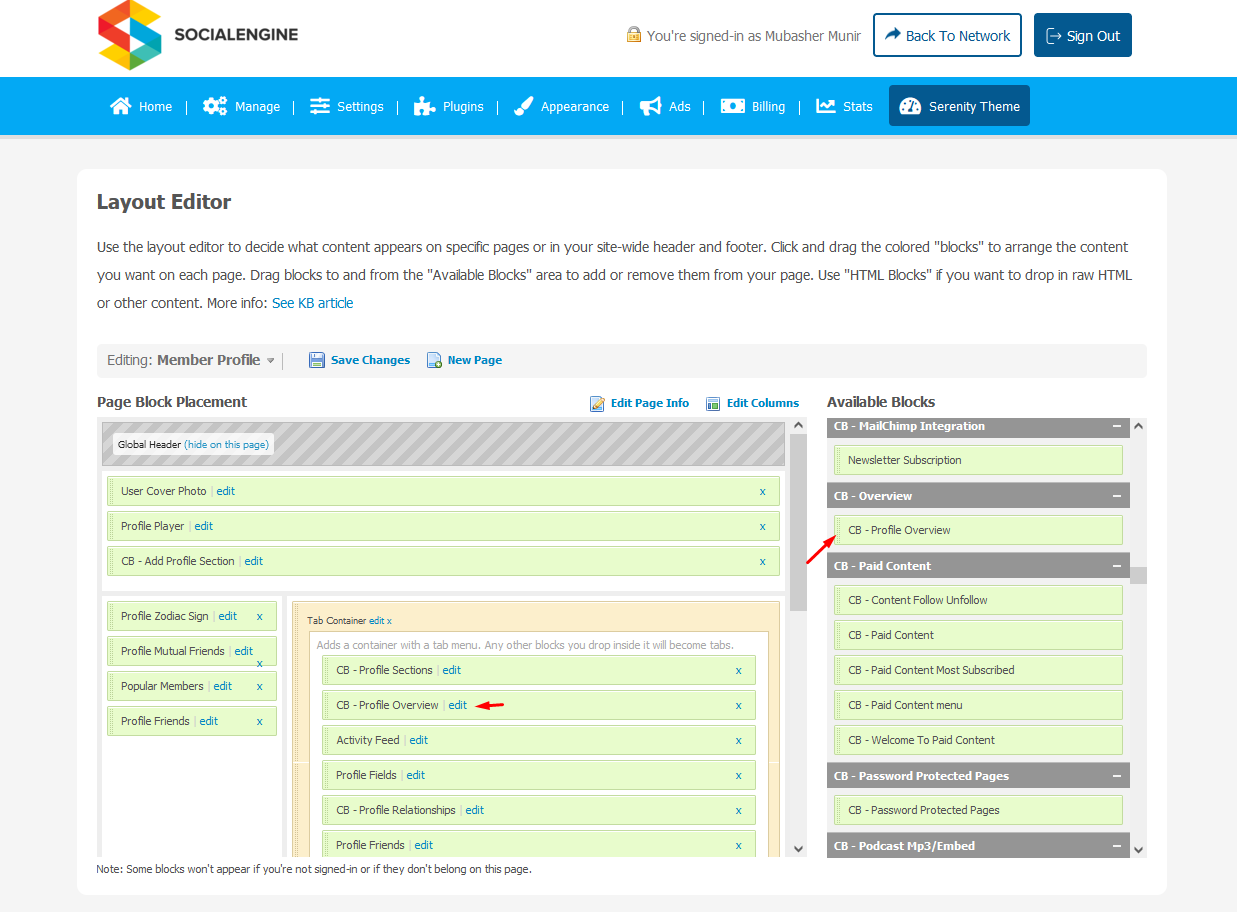This screenshot has width=1237, height=912.
Task: Click the Edit Columns icon
Action: pos(713,403)
